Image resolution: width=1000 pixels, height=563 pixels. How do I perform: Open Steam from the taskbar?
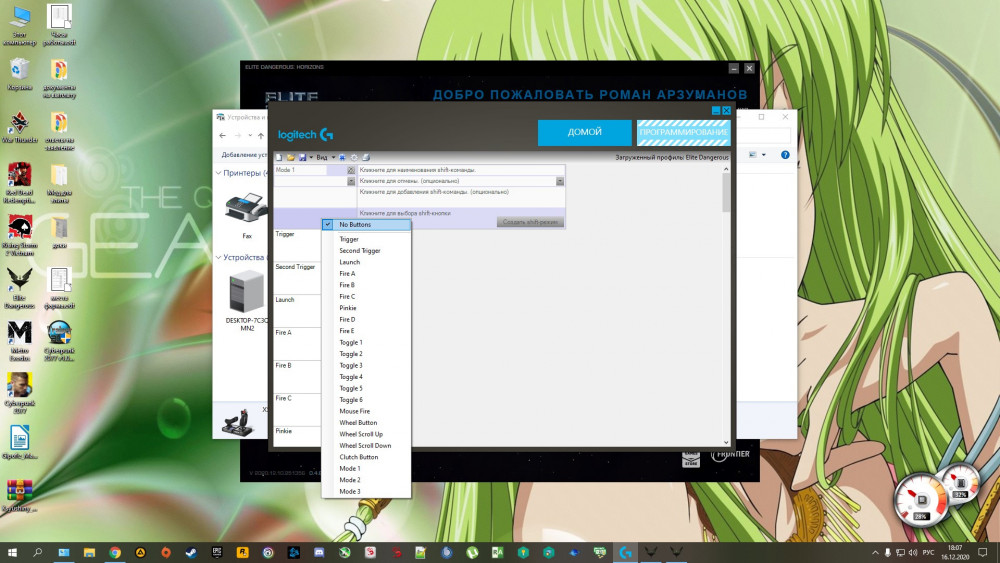pyautogui.click(x=192, y=552)
